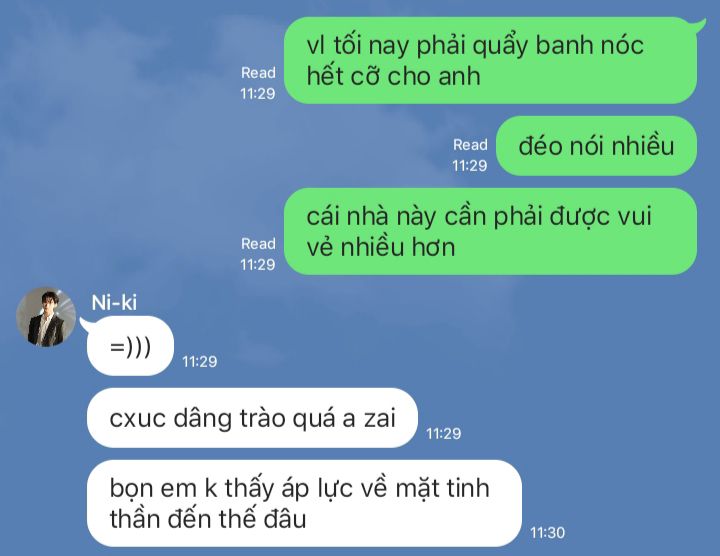The height and width of the screenshot is (556, 720).
Task: Select the message "bọn em k thấy áp lực"
Action: point(304,503)
